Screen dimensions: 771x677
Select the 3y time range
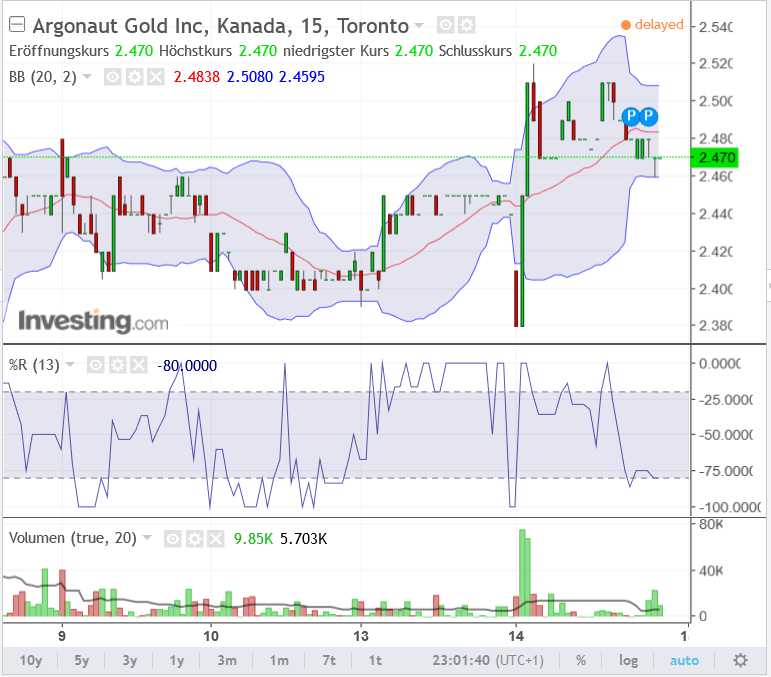(x=129, y=660)
